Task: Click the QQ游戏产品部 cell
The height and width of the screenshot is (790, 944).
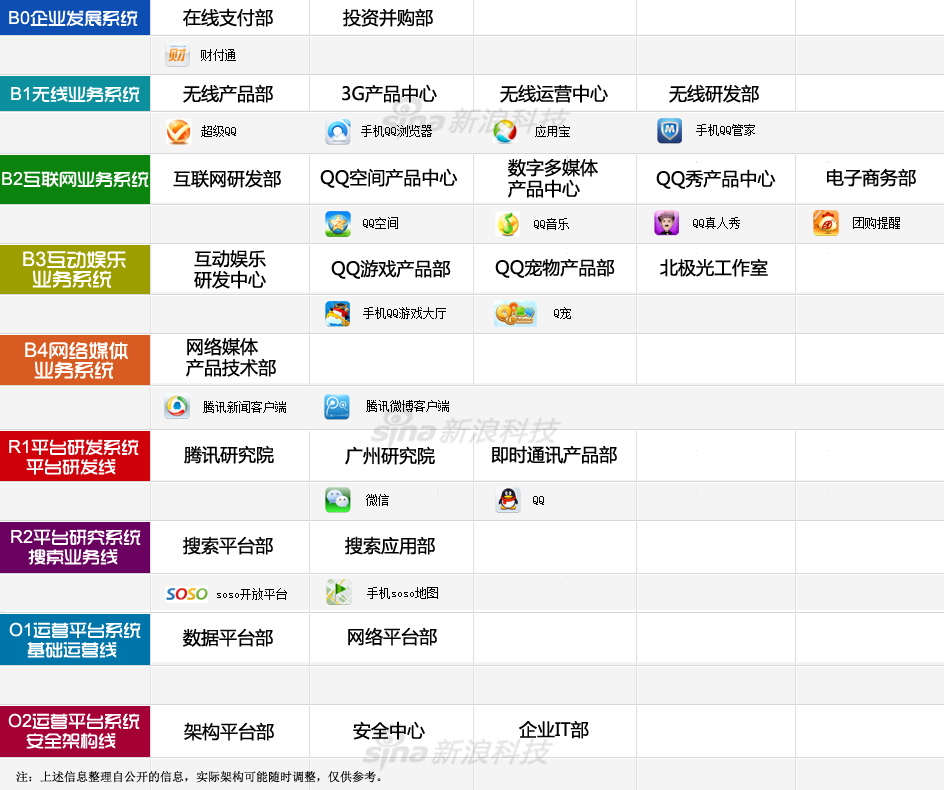Action: 391,269
